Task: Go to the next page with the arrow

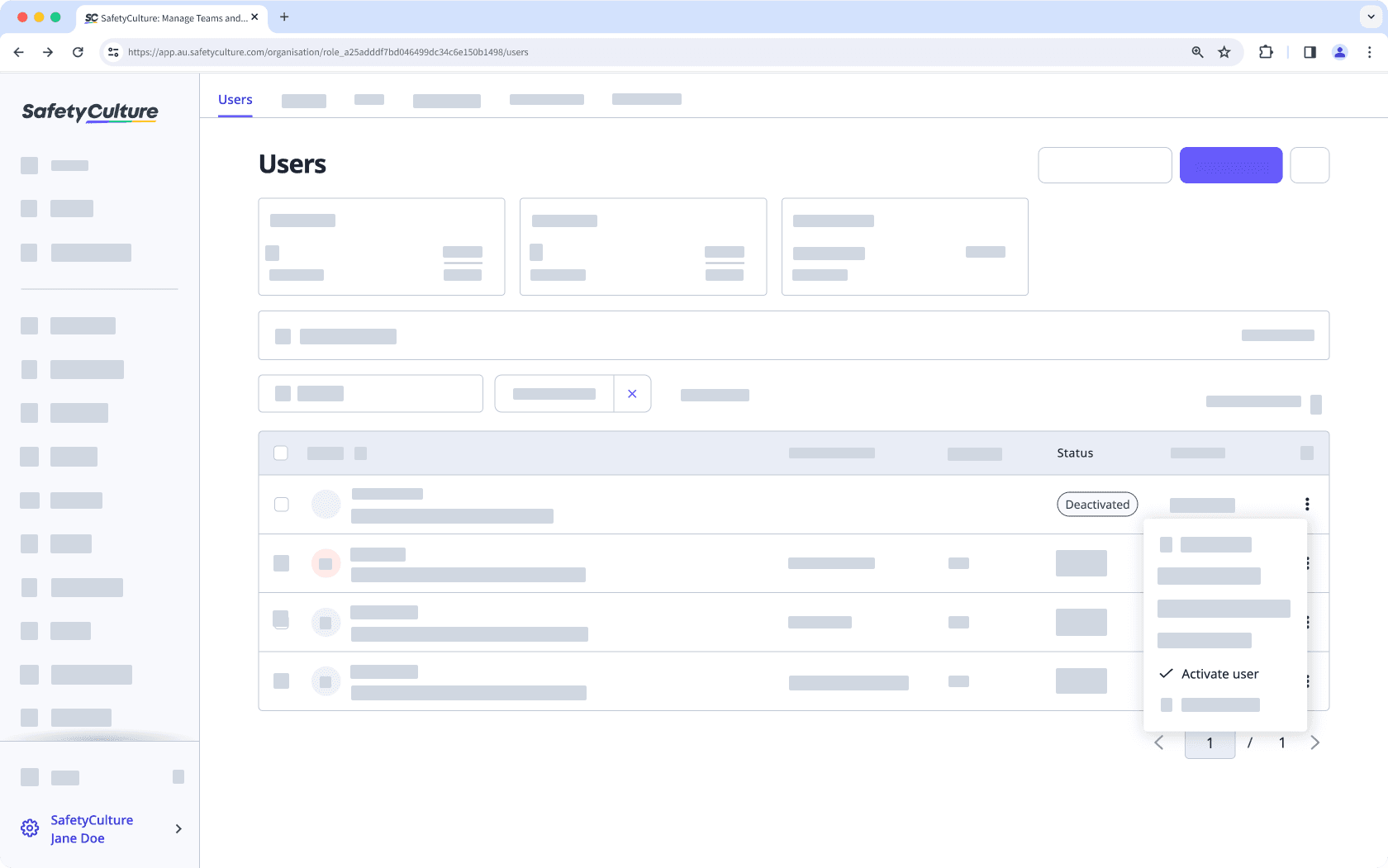Action: click(x=1315, y=742)
